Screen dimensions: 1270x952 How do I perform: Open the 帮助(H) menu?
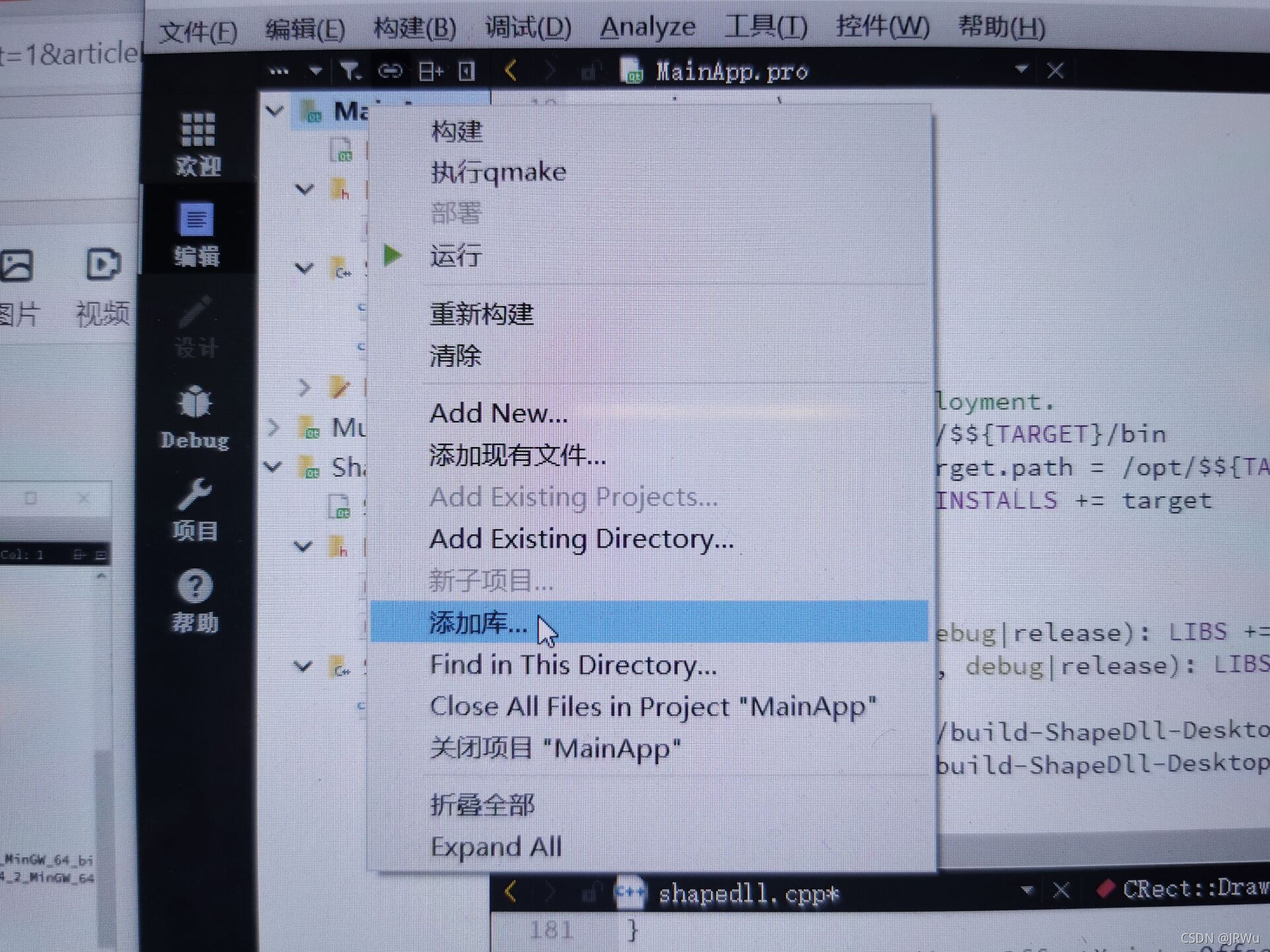[1002, 27]
